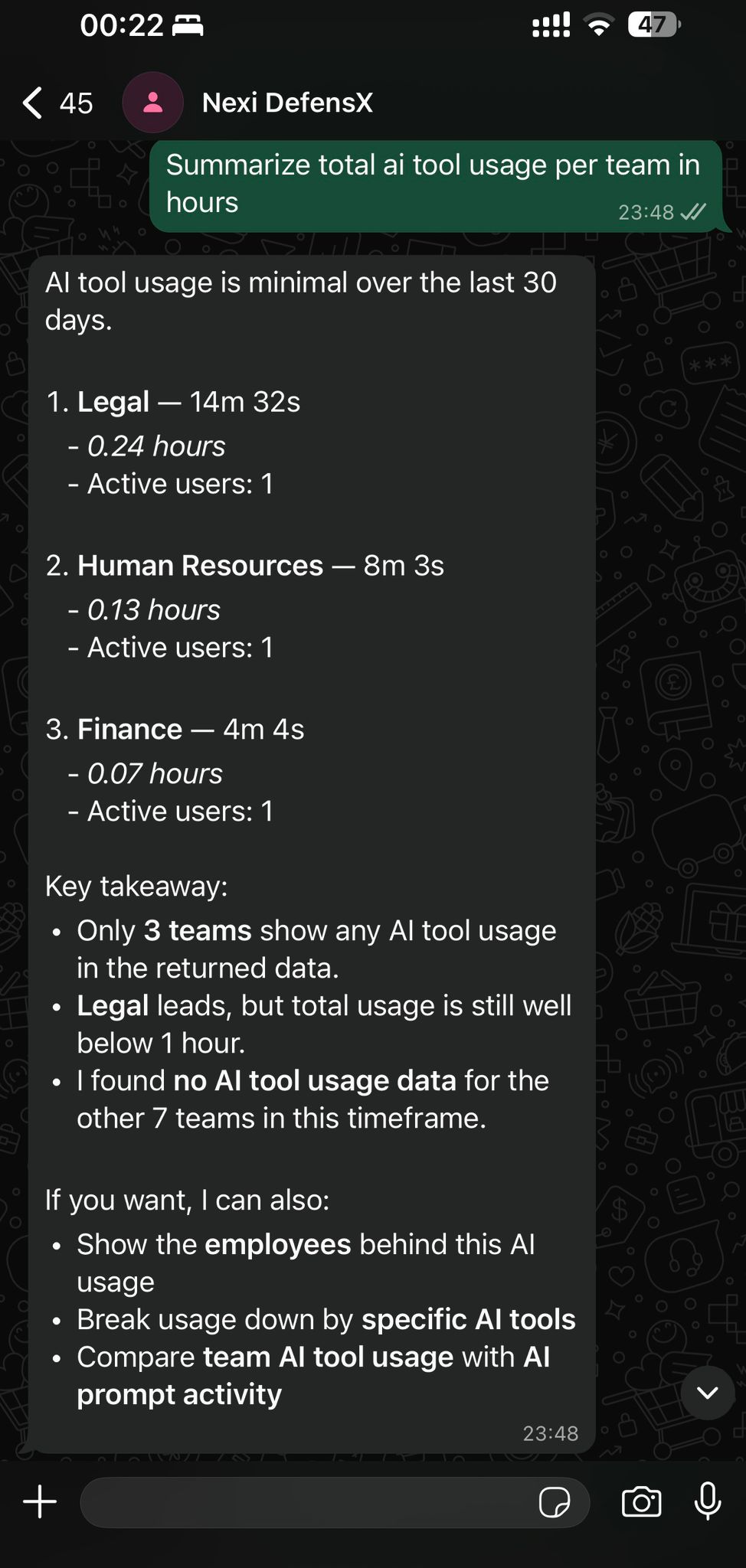This screenshot has width=746, height=1568.
Task: Tap the sent message 'Summarize total ai tool usage'
Action: click(x=432, y=184)
